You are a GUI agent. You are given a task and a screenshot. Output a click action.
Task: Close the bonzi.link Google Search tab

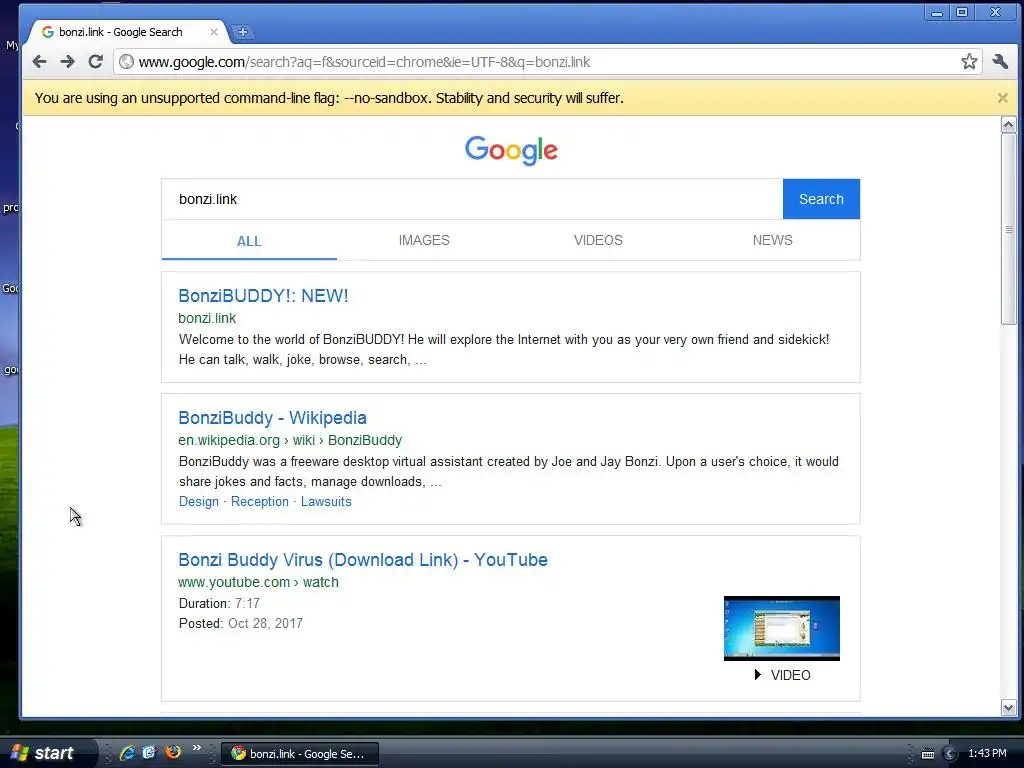tap(214, 32)
